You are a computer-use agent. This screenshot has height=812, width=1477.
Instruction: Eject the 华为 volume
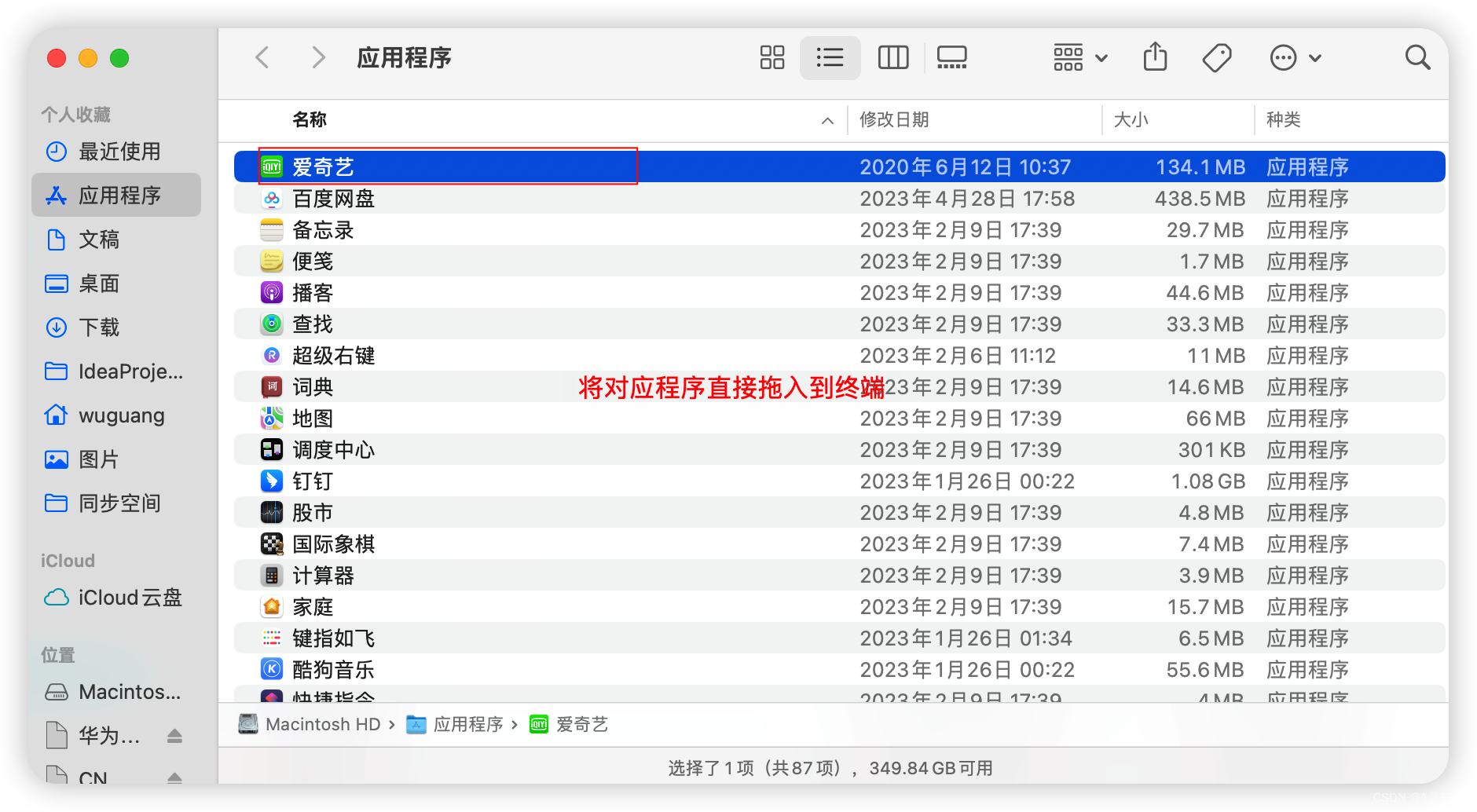(x=174, y=736)
